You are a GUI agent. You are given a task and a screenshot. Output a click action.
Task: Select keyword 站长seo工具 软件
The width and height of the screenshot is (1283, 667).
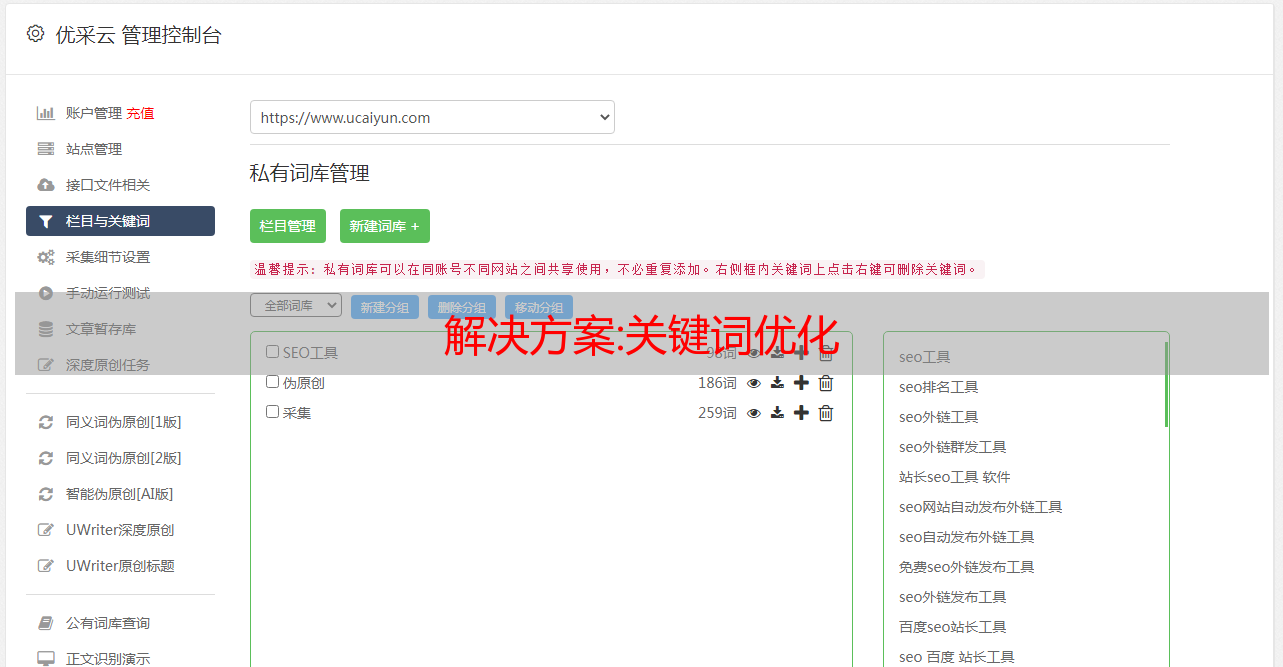(955, 477)
